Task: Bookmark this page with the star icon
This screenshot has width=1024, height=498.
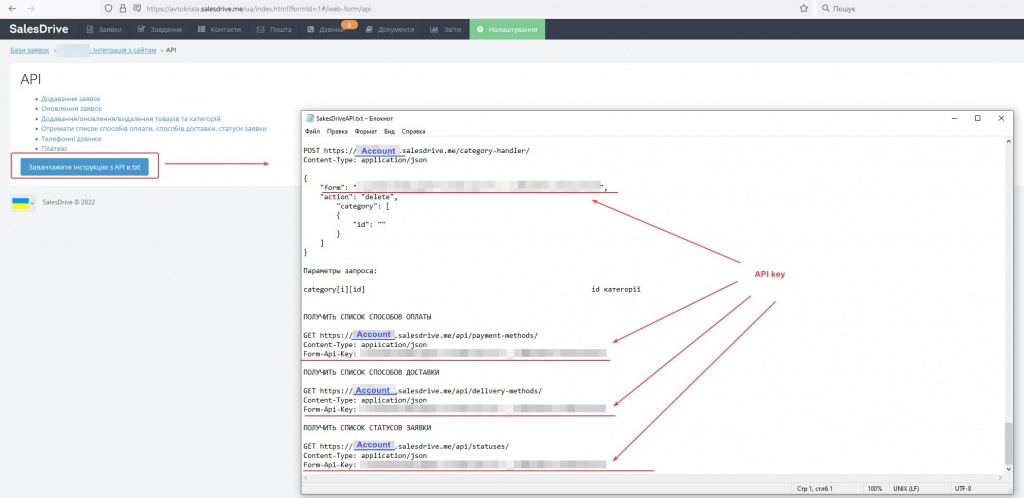Action: click(x=804, y=9)
